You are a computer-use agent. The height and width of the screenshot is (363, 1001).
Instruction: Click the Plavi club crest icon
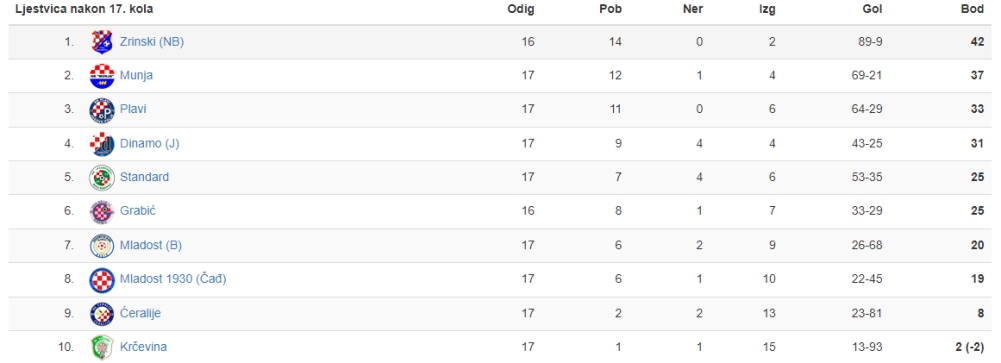pyautogui.click(x=102, y=110)
